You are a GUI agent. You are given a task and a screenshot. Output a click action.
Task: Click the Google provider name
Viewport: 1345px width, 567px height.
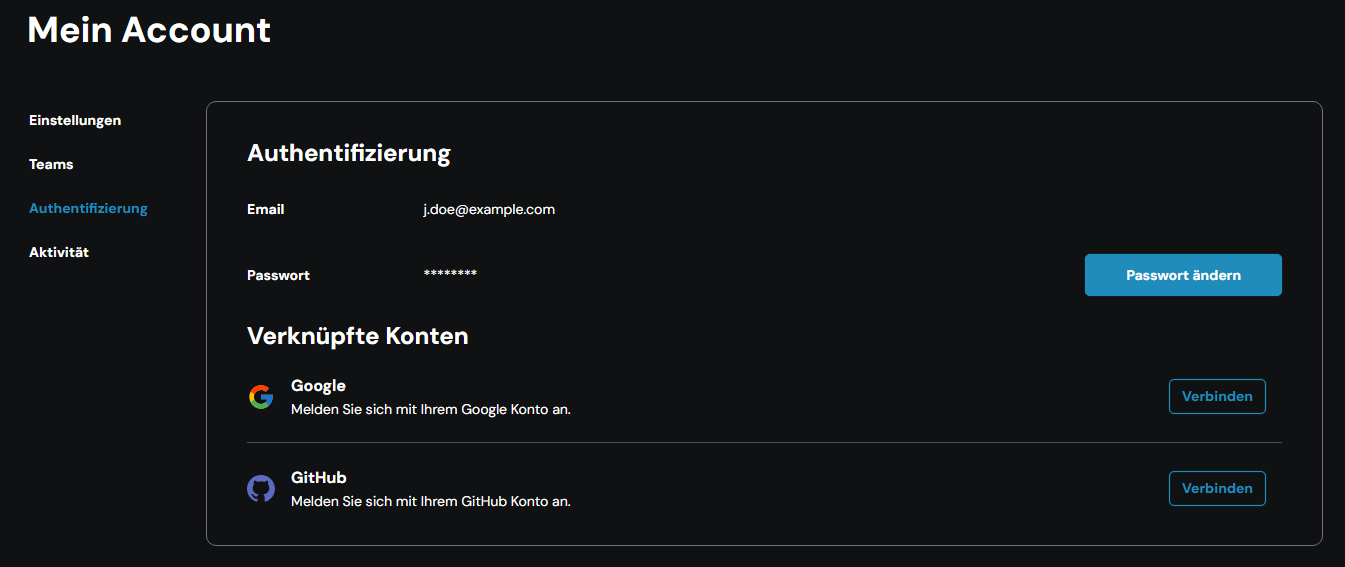(x=318, y=385)
